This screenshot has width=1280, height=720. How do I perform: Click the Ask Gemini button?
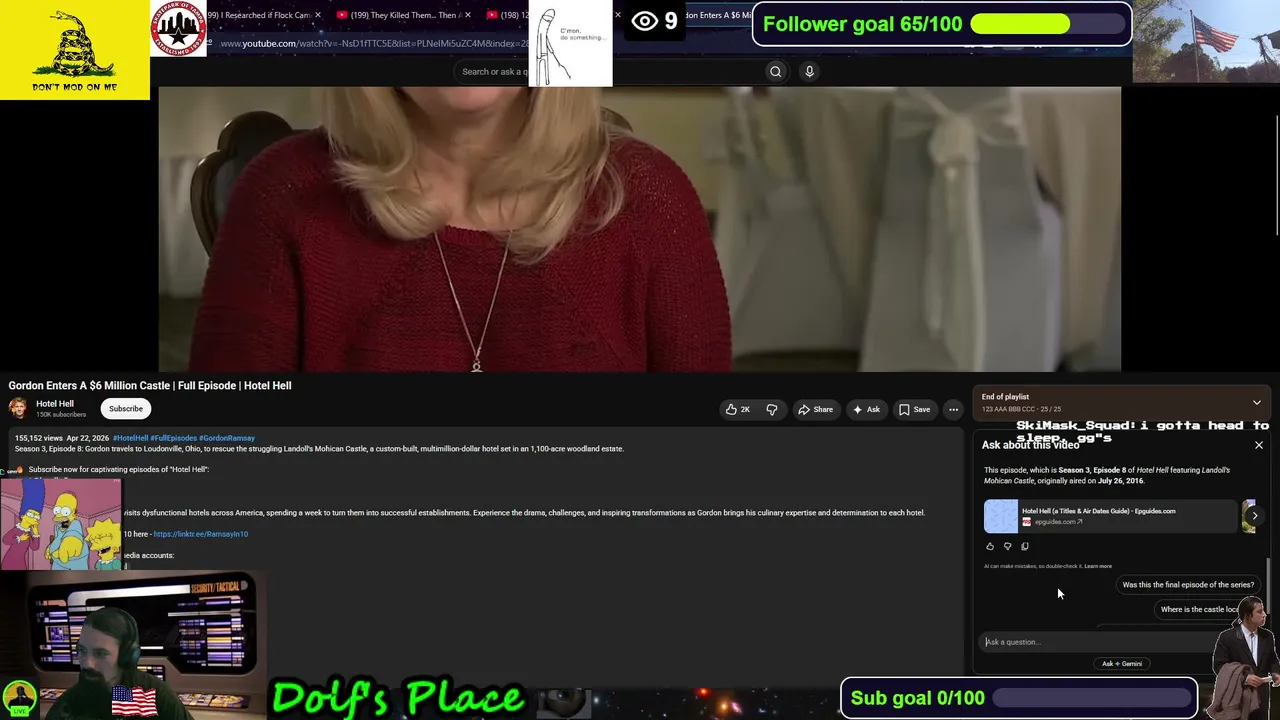click(x=1121, y=663)
